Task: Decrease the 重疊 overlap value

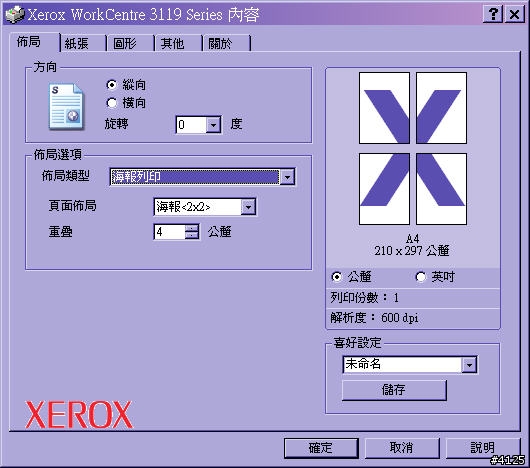Action: click(192, 235)
